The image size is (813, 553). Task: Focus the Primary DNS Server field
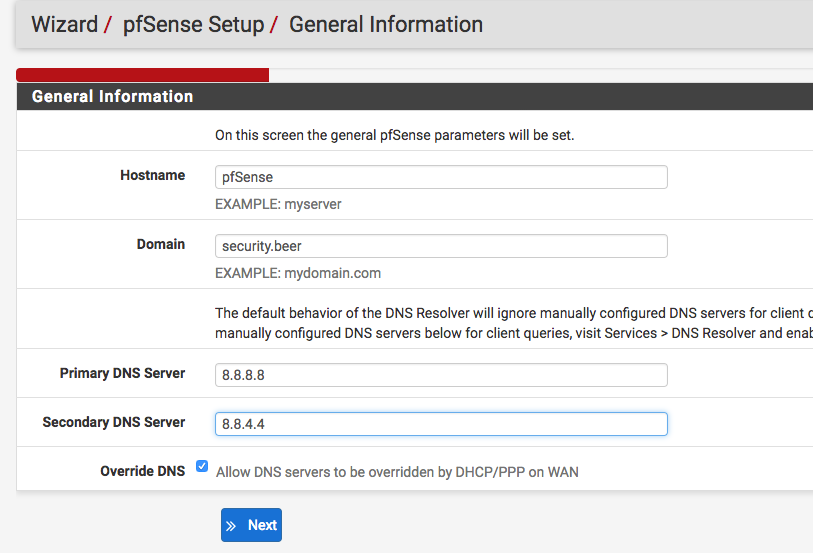point(441,375)
